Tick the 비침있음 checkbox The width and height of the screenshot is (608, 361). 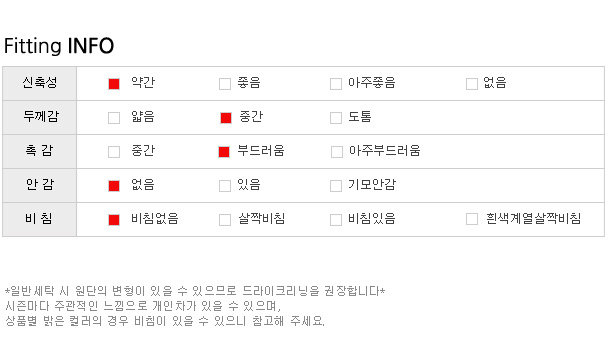tap(336, 220)
